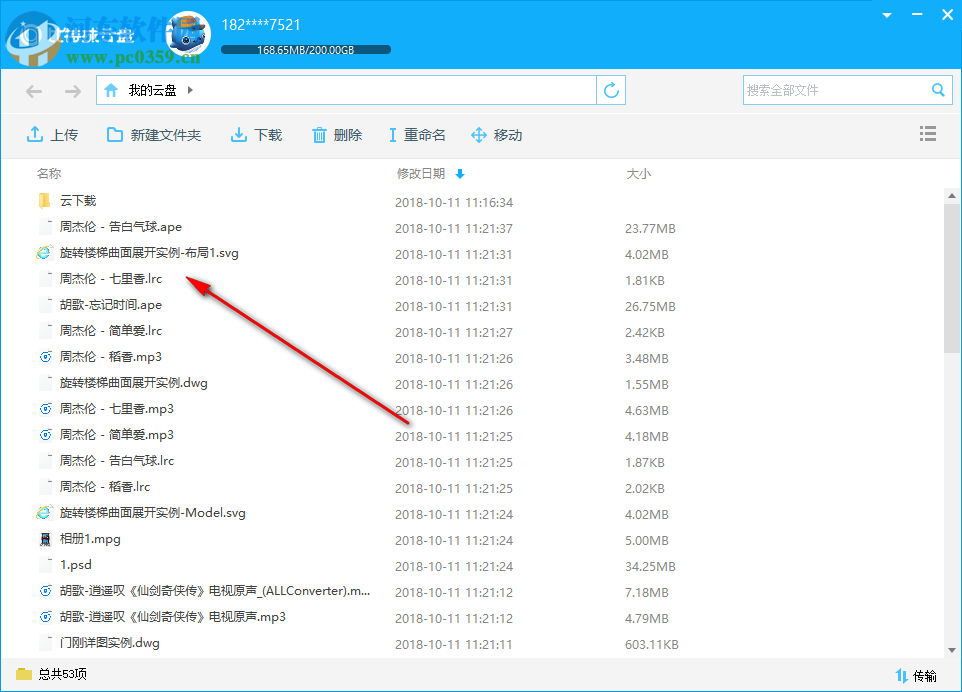
Task: Click the vertical scrollbar thumb
Action: (x=952, y=278)
